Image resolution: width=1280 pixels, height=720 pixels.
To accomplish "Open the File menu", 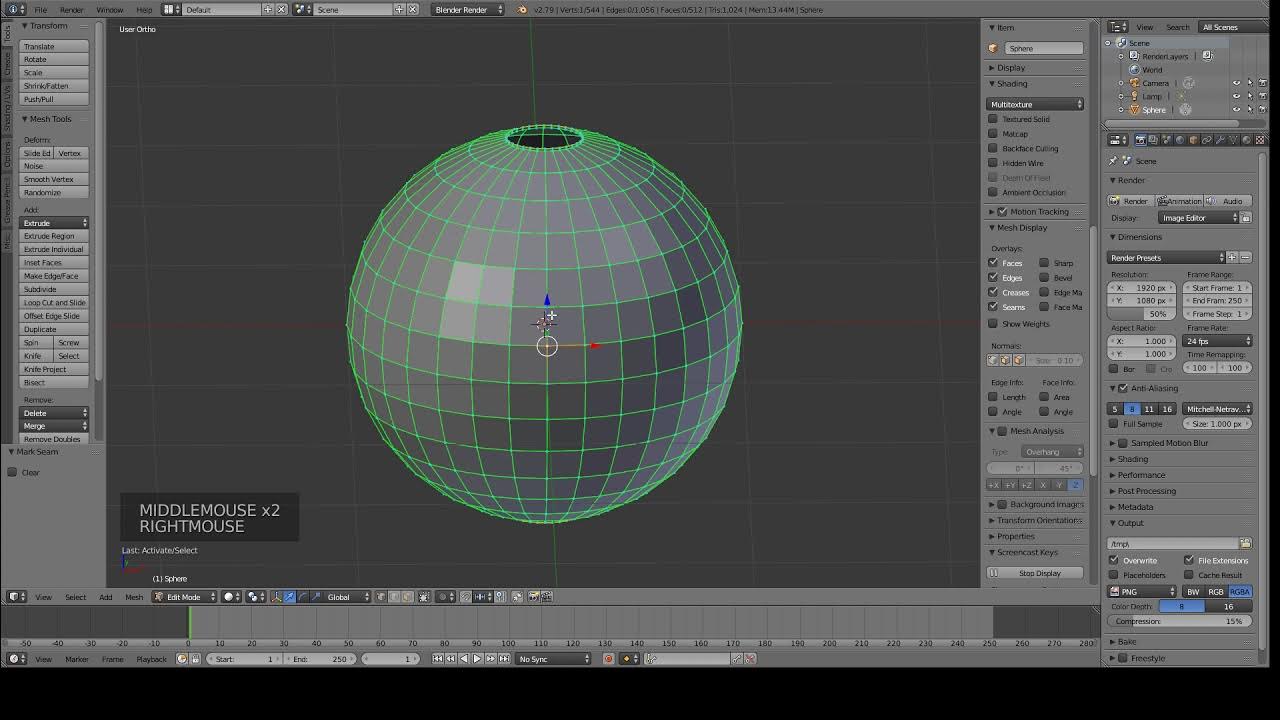I will tap(40, 10).
